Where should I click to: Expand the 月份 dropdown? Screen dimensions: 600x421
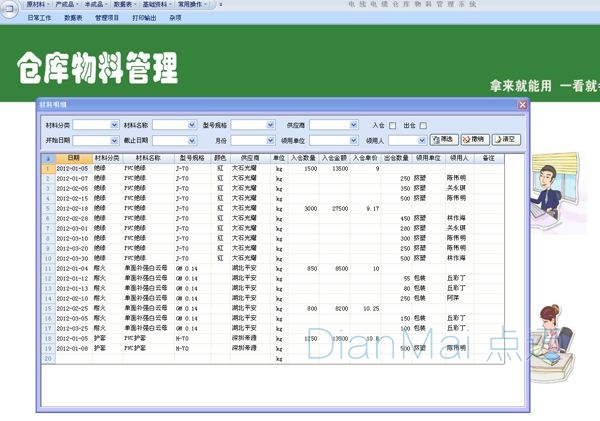[271, 140]
